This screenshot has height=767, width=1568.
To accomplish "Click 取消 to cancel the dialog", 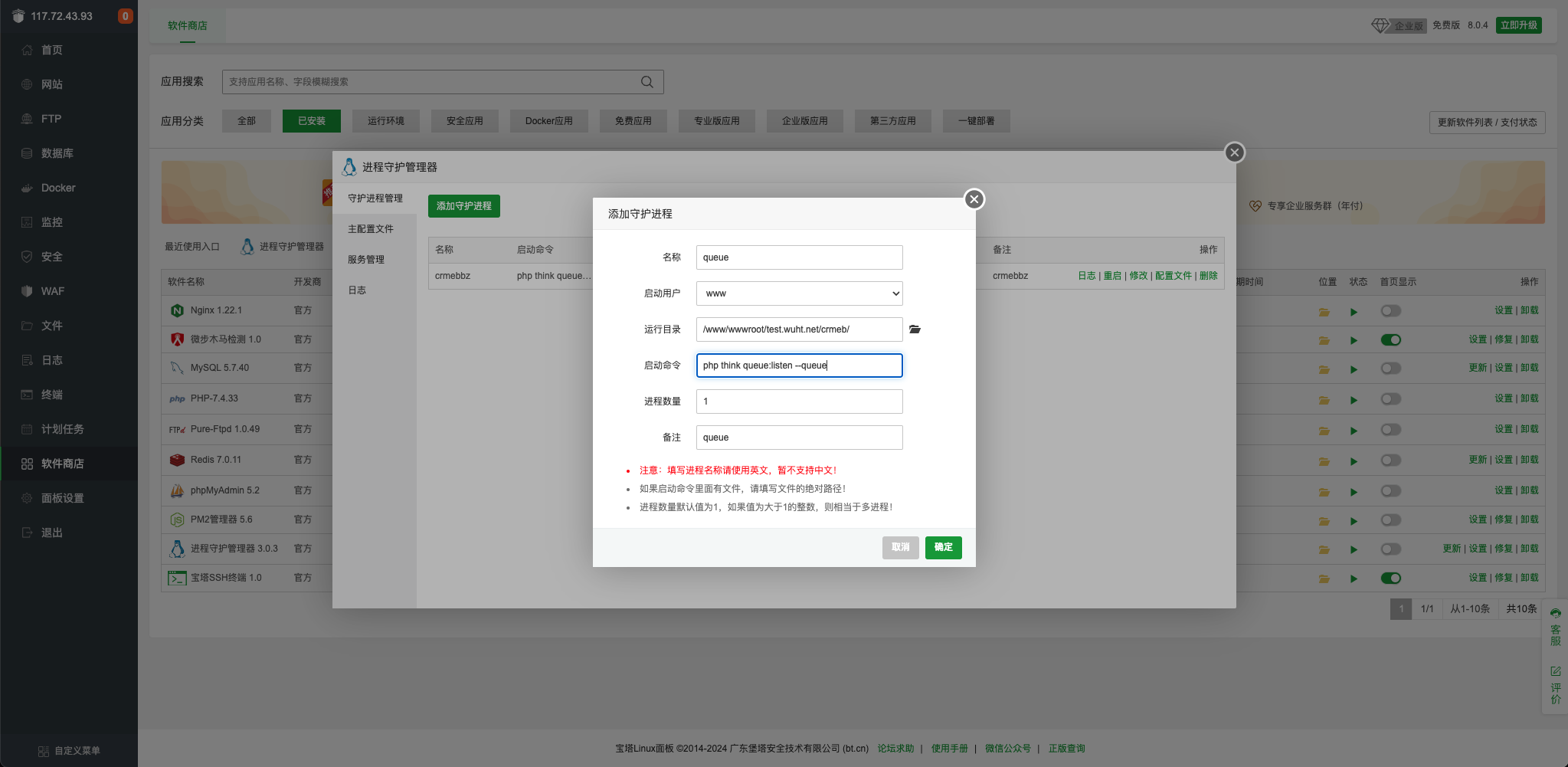I will click(900, 547).
